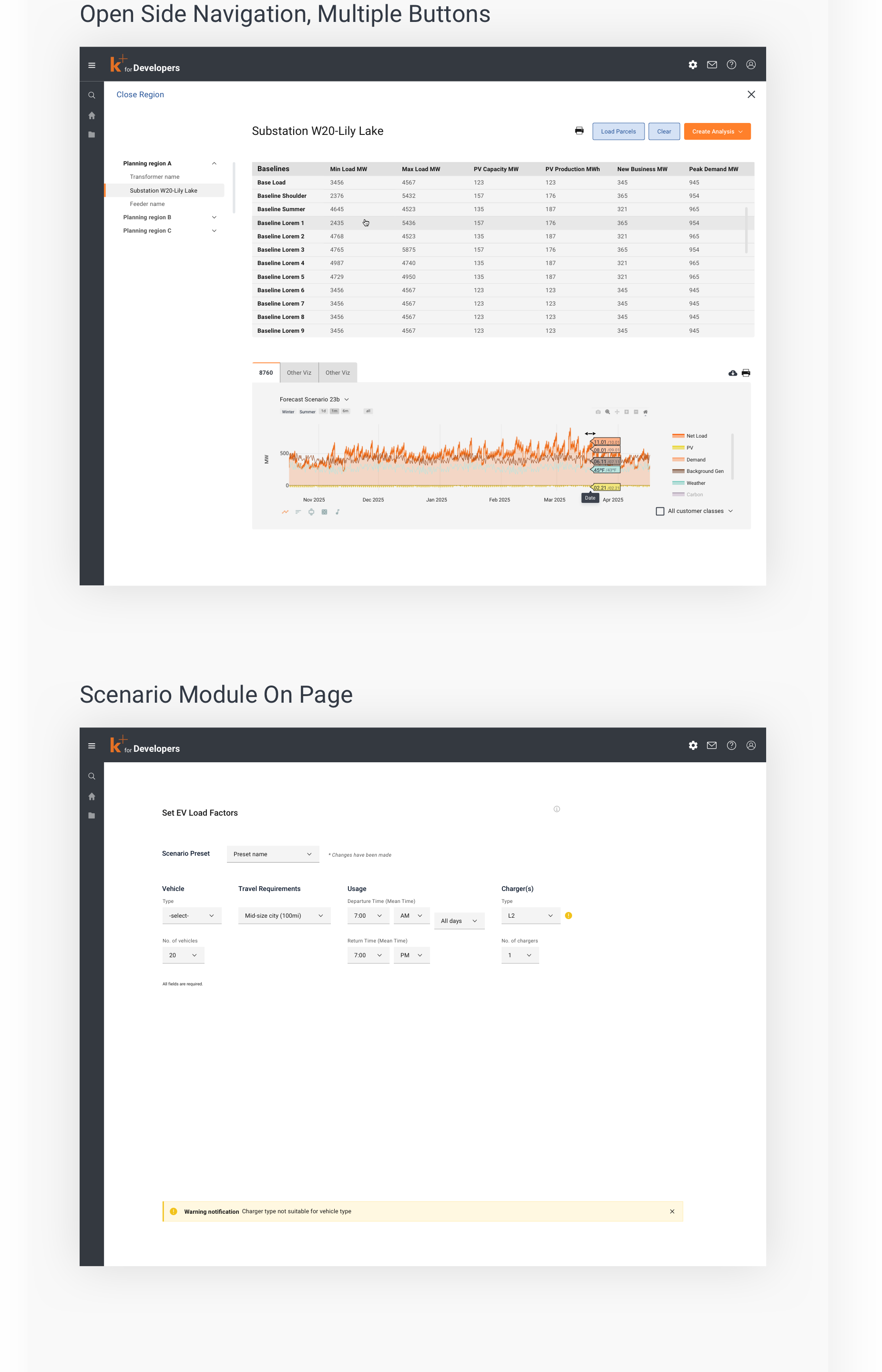Open the Preset name scenario dropdown
The width and height of the screenshot is (882, 1372).
pyautogui.click(x=273, y=854)
